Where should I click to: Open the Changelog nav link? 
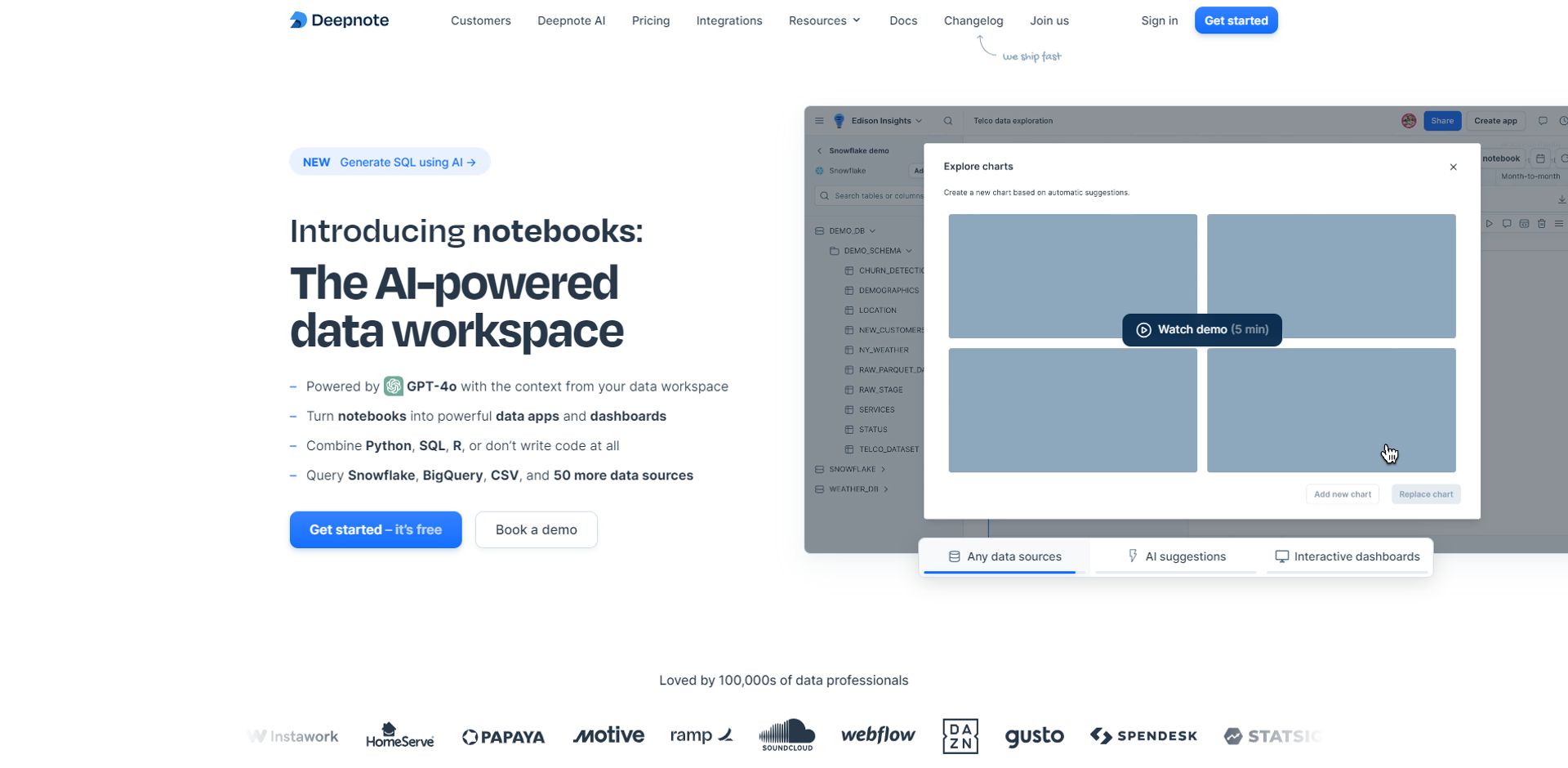coord(973,20)
